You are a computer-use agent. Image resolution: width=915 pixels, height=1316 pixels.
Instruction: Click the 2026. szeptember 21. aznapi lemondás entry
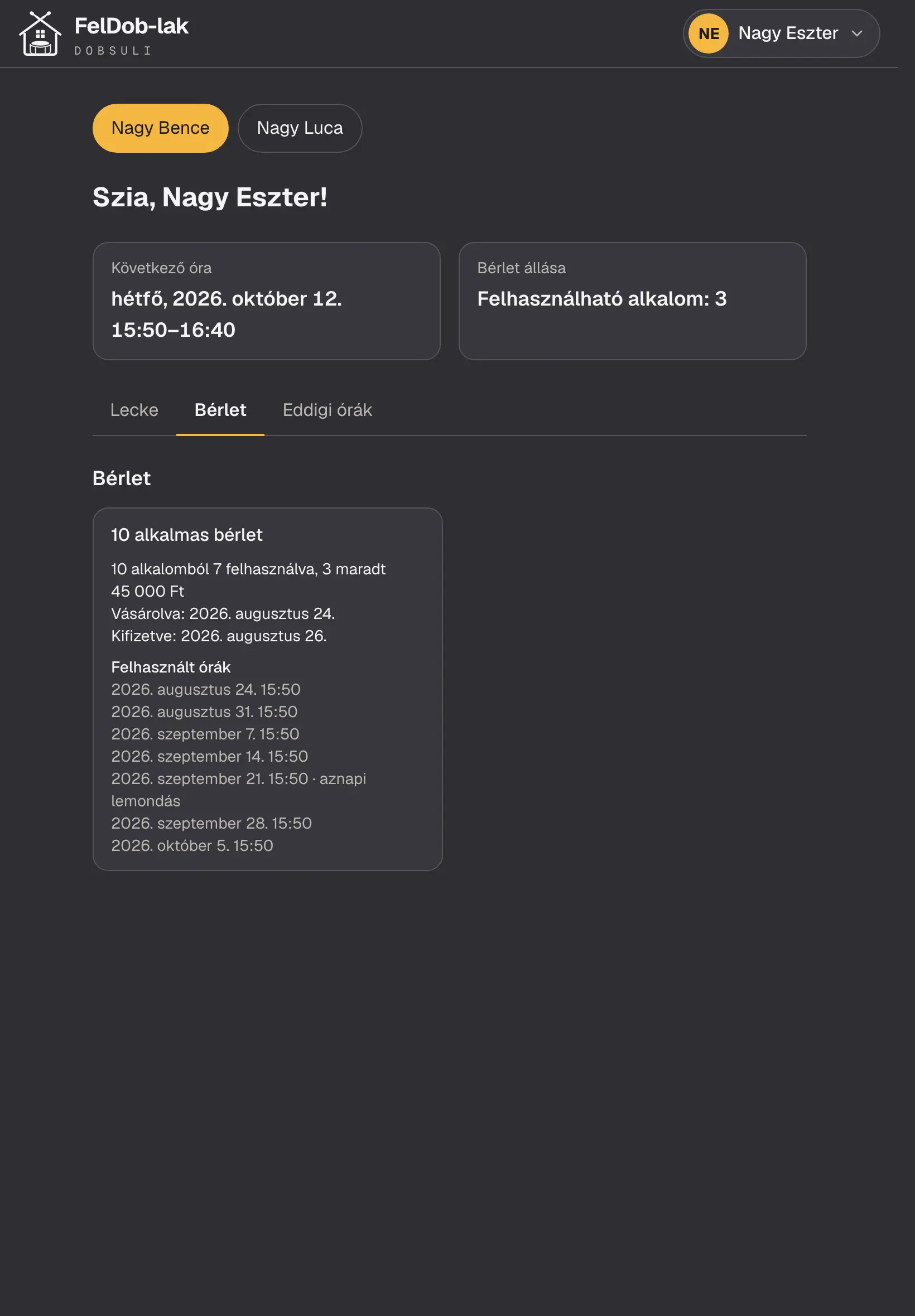click(x=238, y=790)
